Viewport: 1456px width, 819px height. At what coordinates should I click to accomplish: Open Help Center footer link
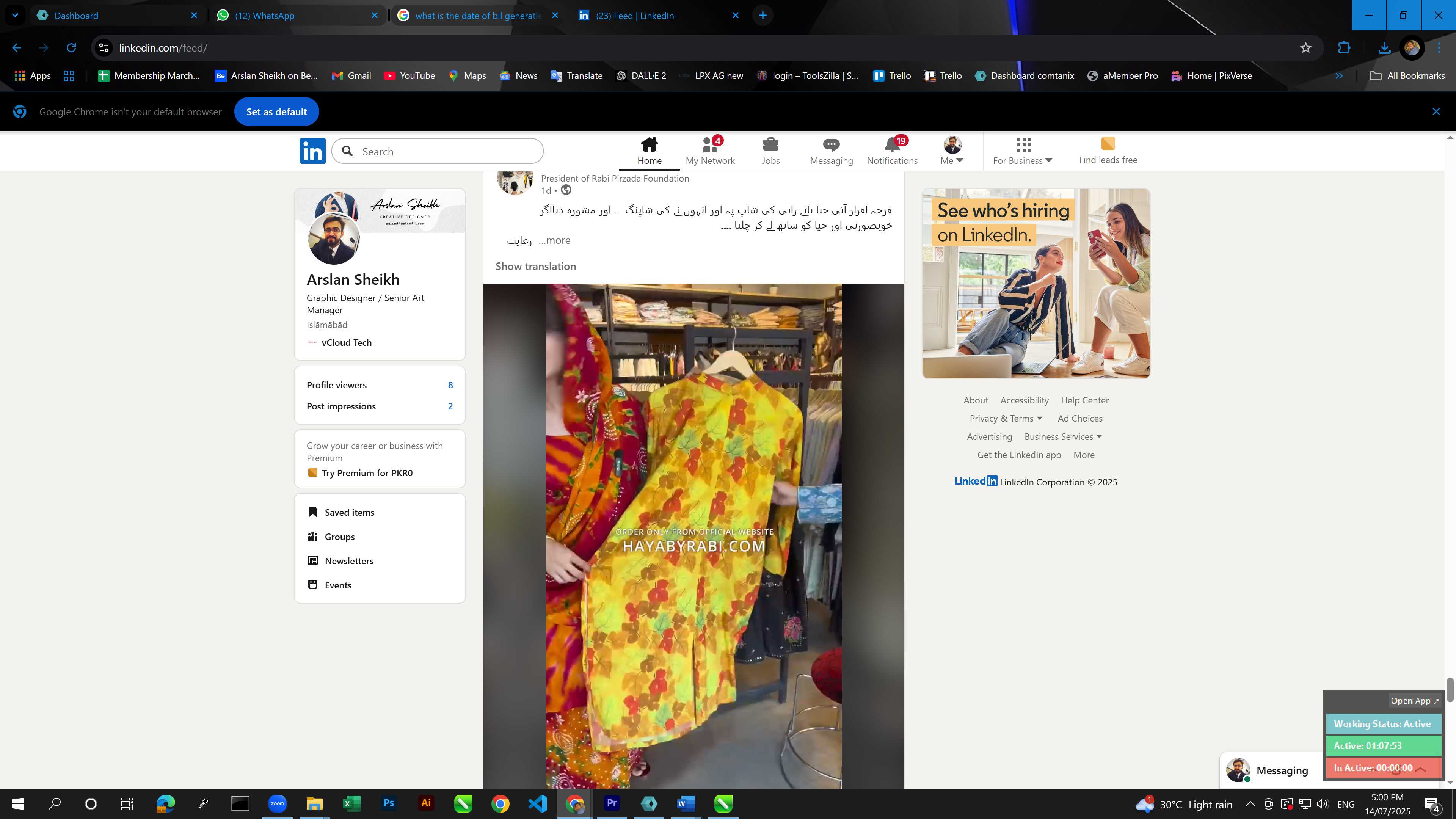coord(1085,400)
